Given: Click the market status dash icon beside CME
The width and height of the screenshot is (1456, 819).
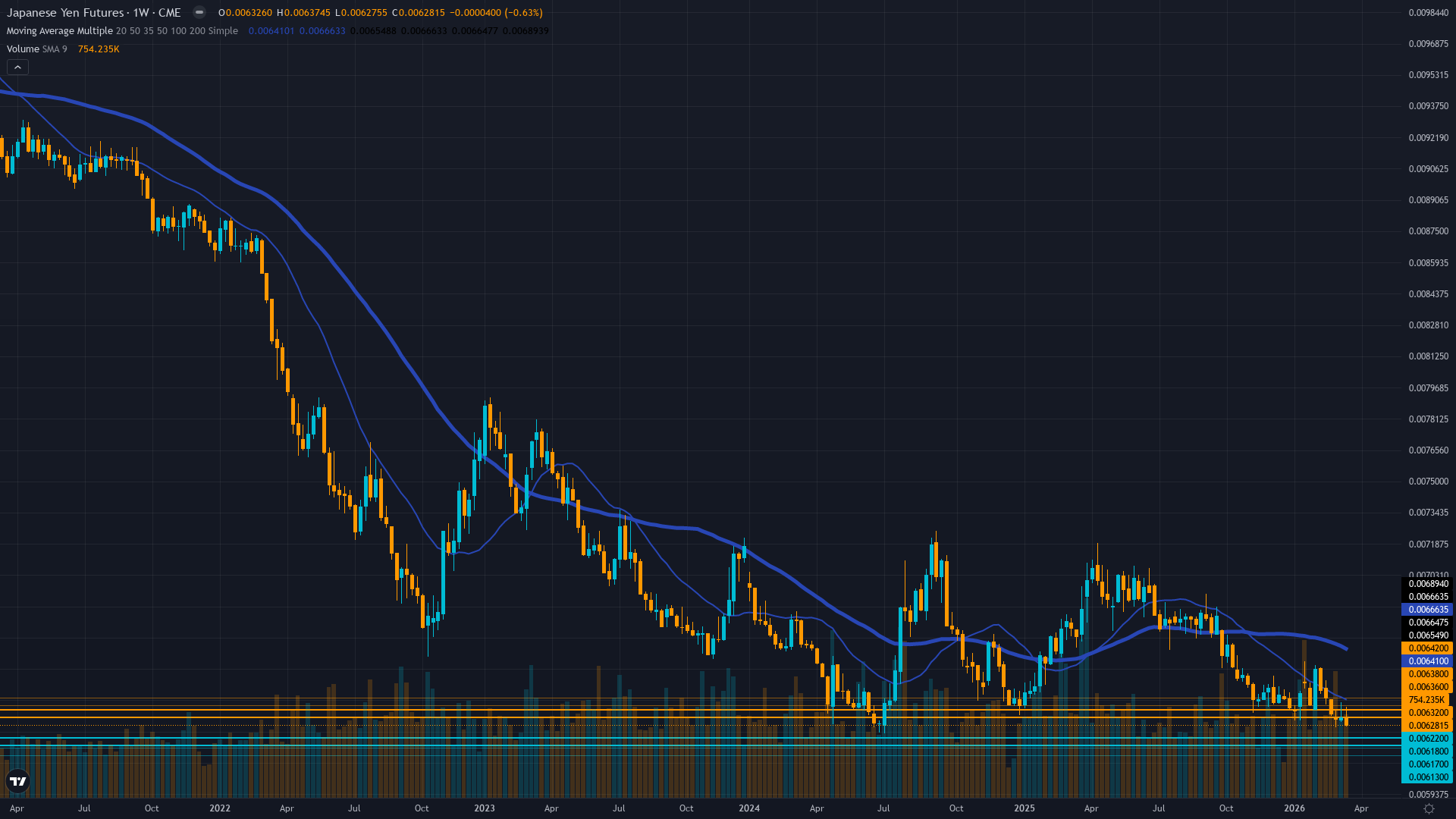Looking at the screenshot, I should point(199,12).
